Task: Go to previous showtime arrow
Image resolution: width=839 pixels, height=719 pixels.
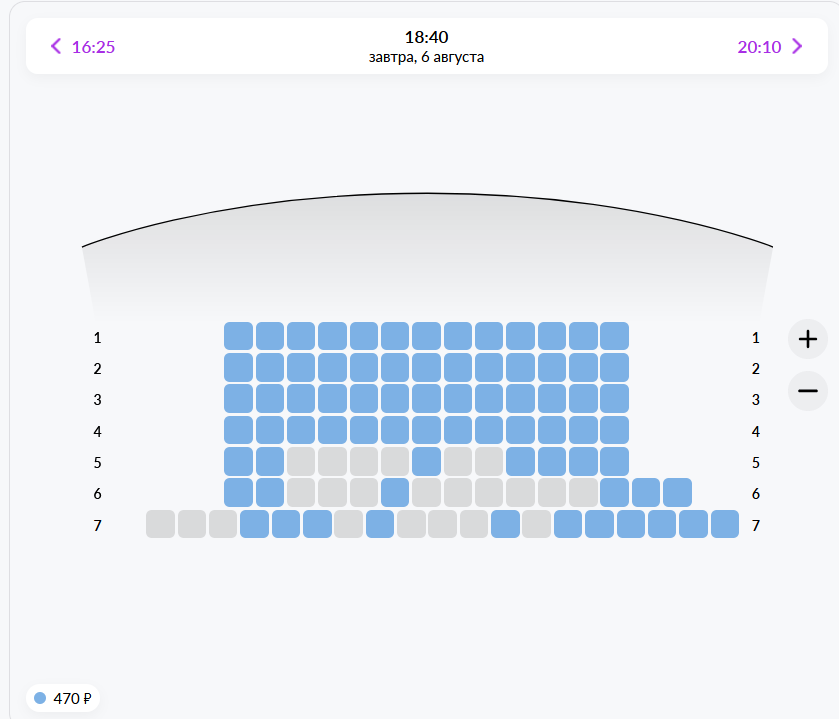Action: [x=56, y=47]
